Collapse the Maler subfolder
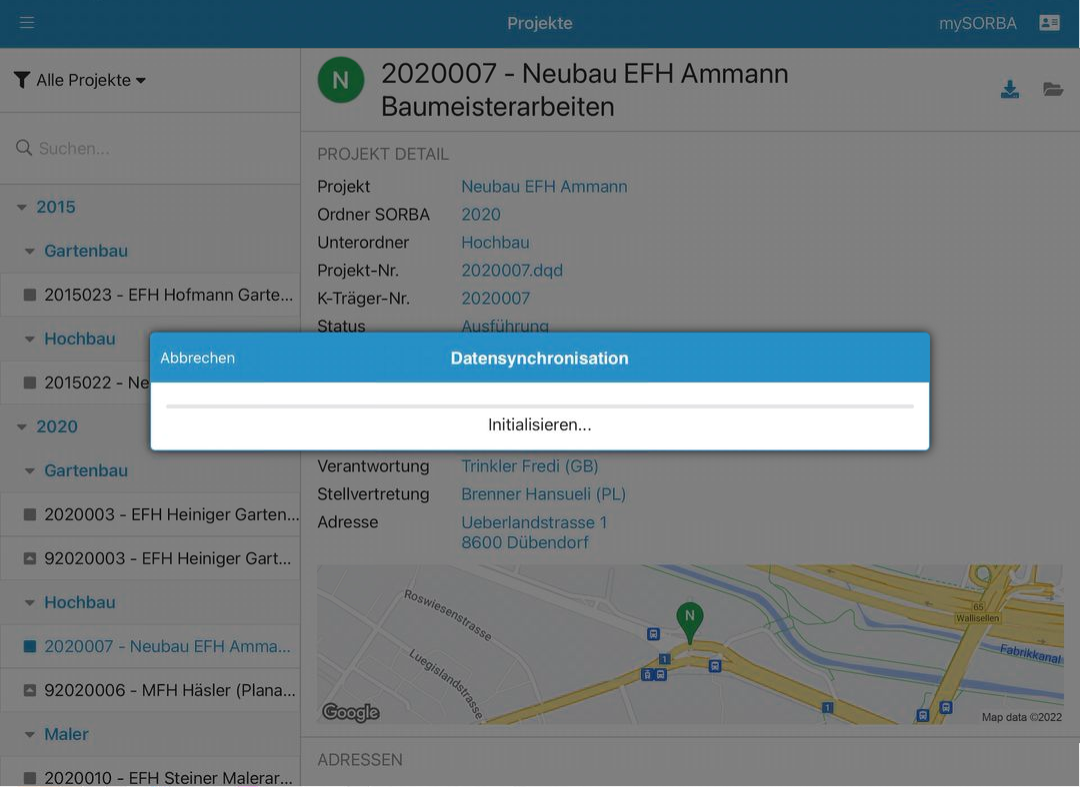This screenshot has width=1080, height=787. point(30,735)
